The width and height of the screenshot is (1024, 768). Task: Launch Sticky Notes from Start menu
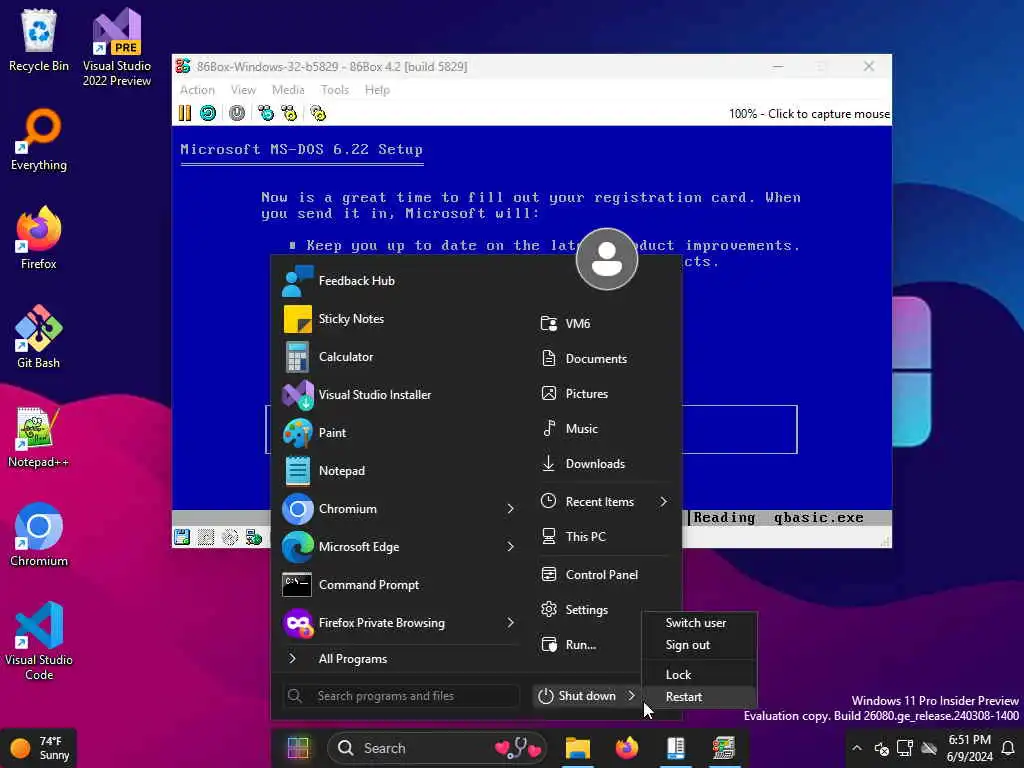[400, 319]
